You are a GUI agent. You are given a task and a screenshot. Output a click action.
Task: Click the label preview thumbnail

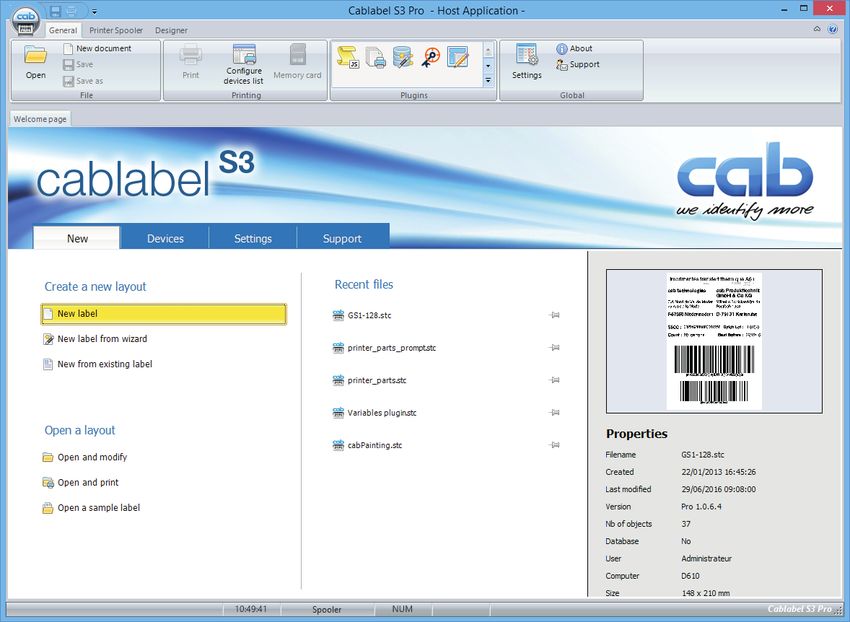pyautogui.click(x=714, y=341)
